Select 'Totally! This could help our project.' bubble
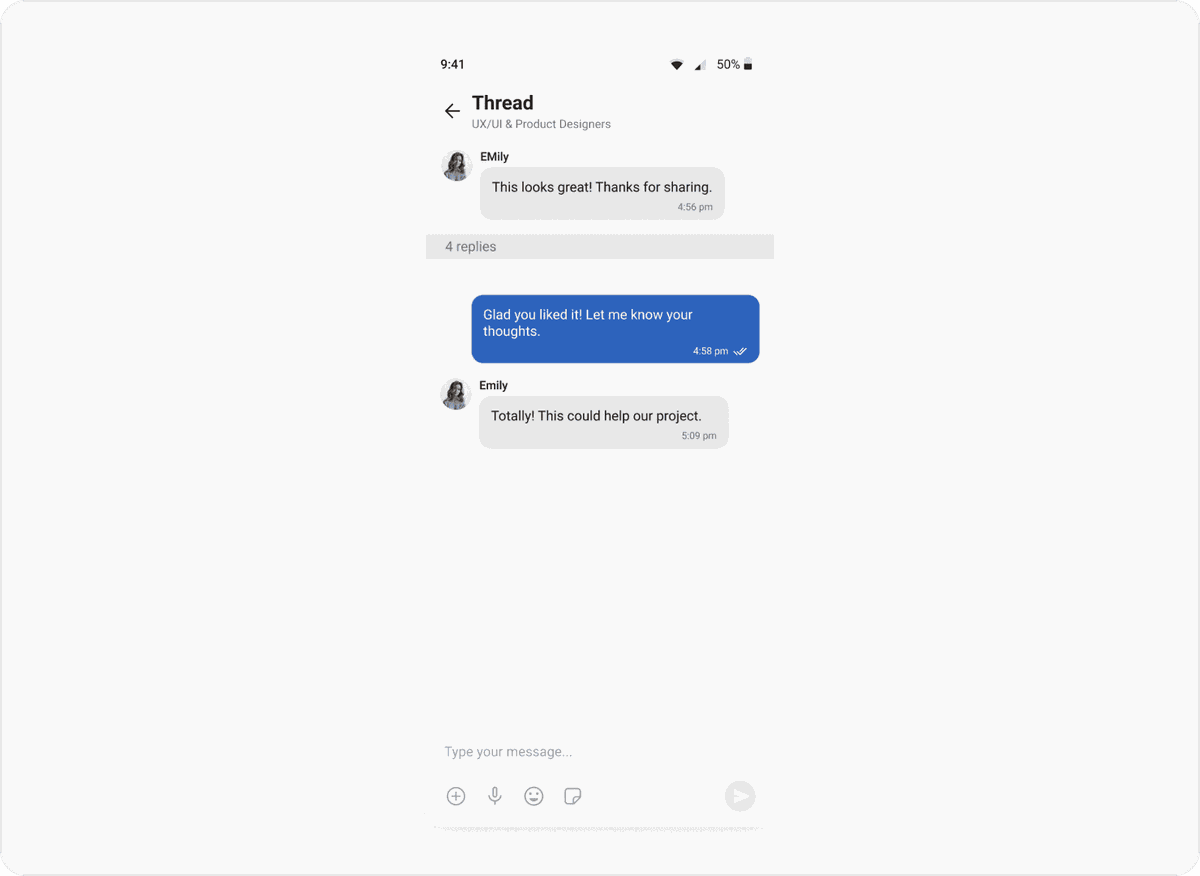Screen dimensions: 1200x876 tap(604, 422)
